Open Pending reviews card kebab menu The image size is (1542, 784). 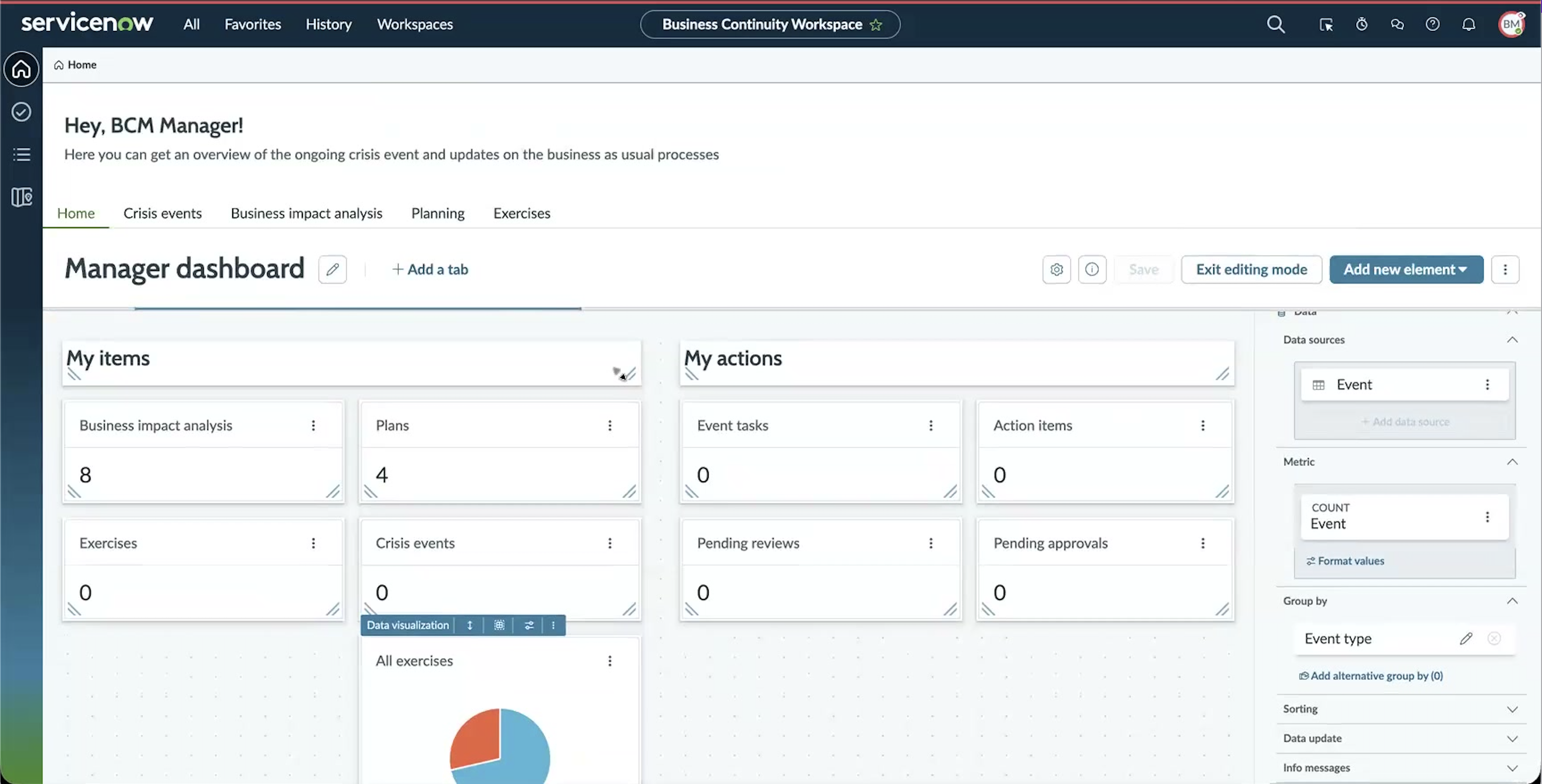(x=930, y=543)
